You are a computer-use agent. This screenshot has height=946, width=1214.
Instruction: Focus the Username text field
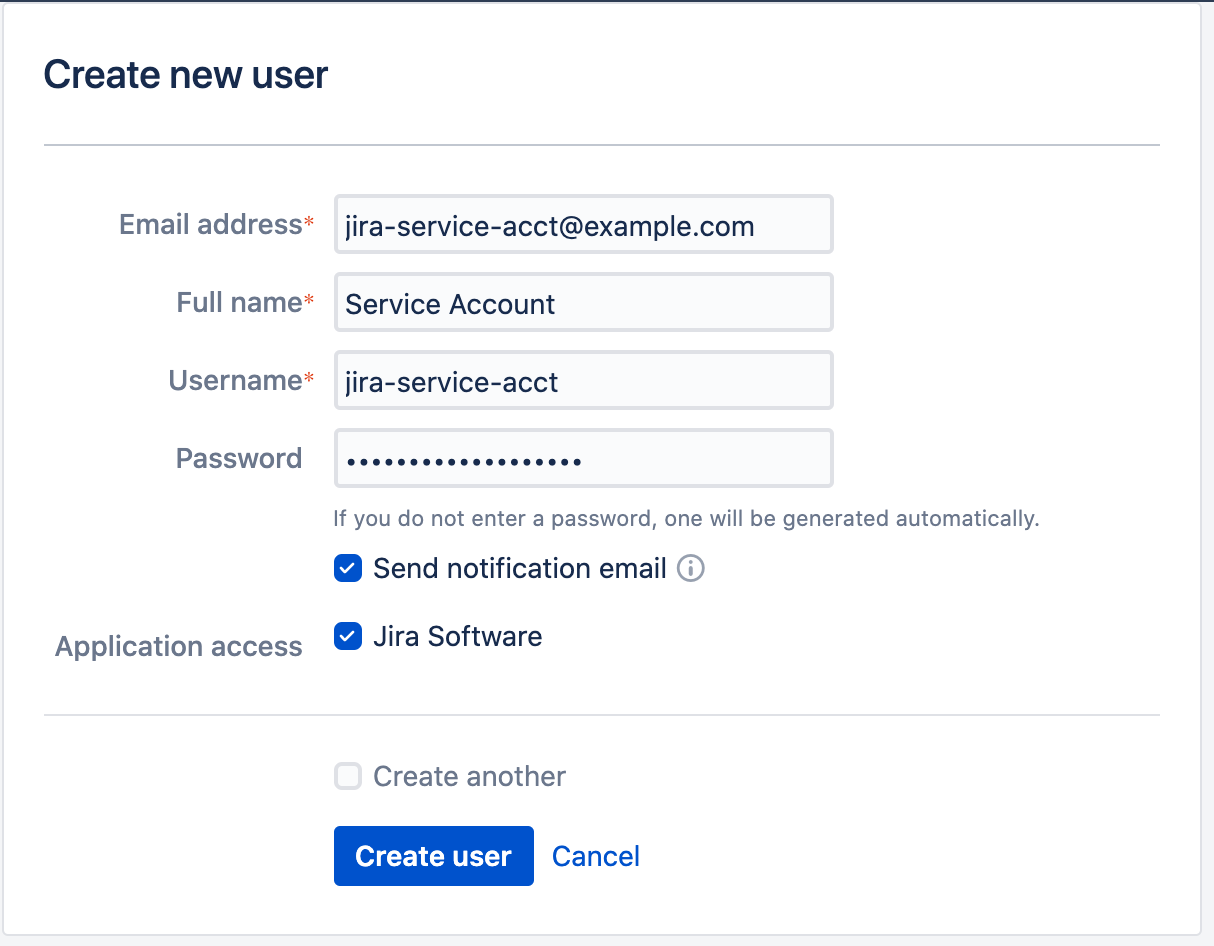pos(583,380)
